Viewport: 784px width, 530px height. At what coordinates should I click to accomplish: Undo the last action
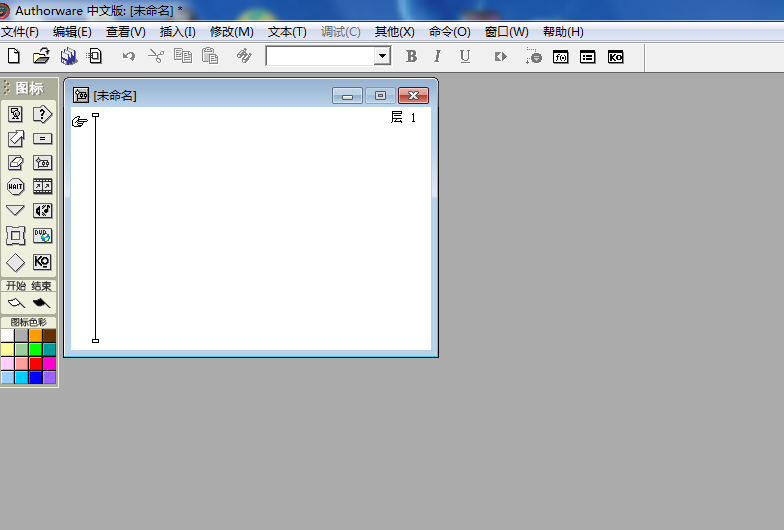129,56
